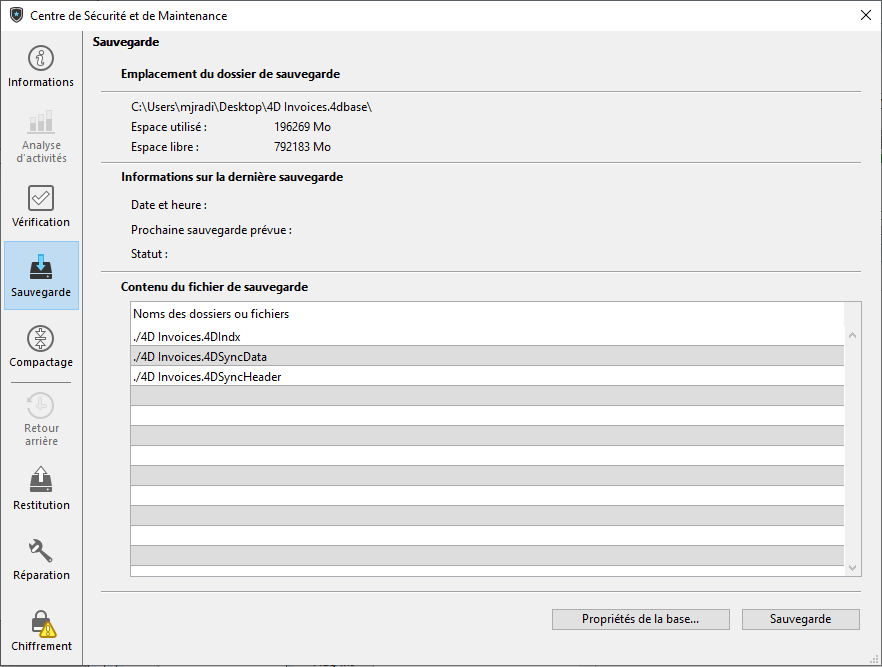Open the Vérification checkmark icon
Image resolution: width=882 pixels, height=667 pixels.
pyautogui.click(x=41, y=198)
